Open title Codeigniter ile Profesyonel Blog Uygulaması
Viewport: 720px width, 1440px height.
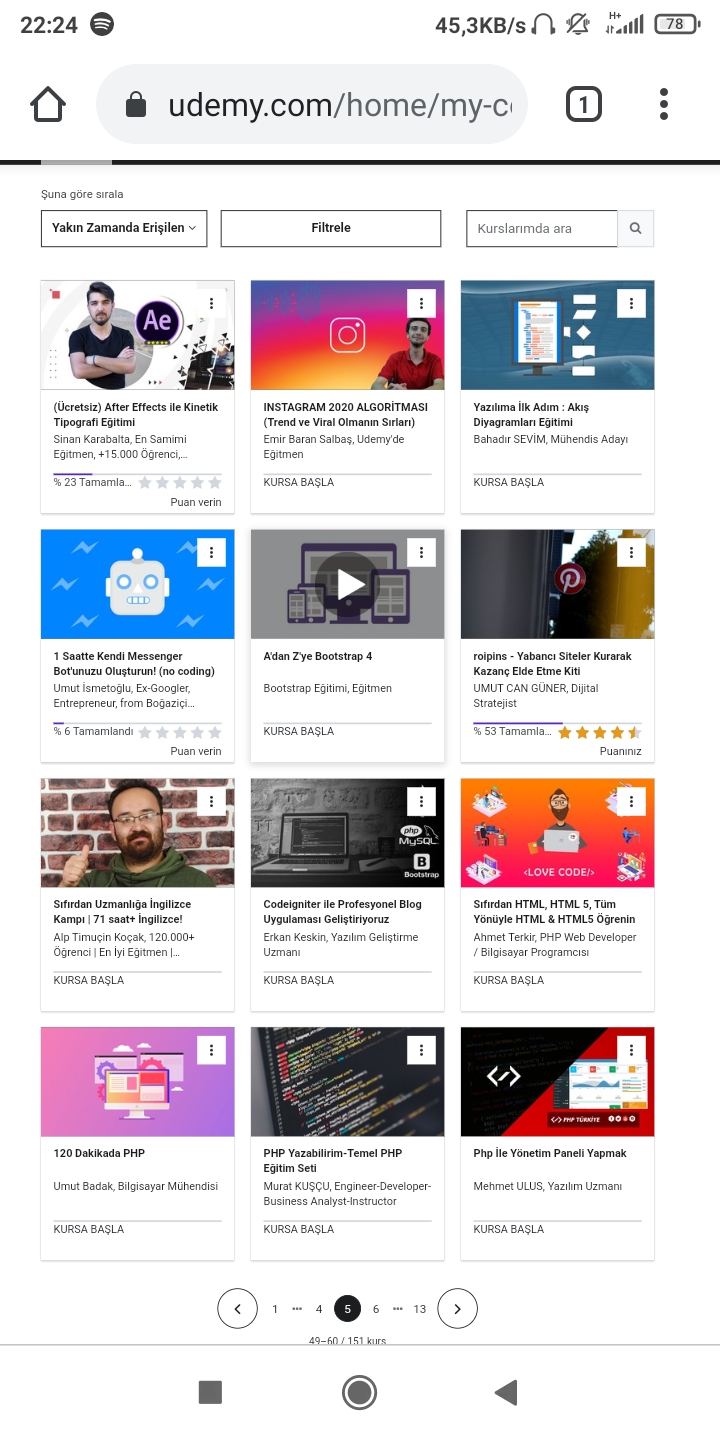point(342,912)
